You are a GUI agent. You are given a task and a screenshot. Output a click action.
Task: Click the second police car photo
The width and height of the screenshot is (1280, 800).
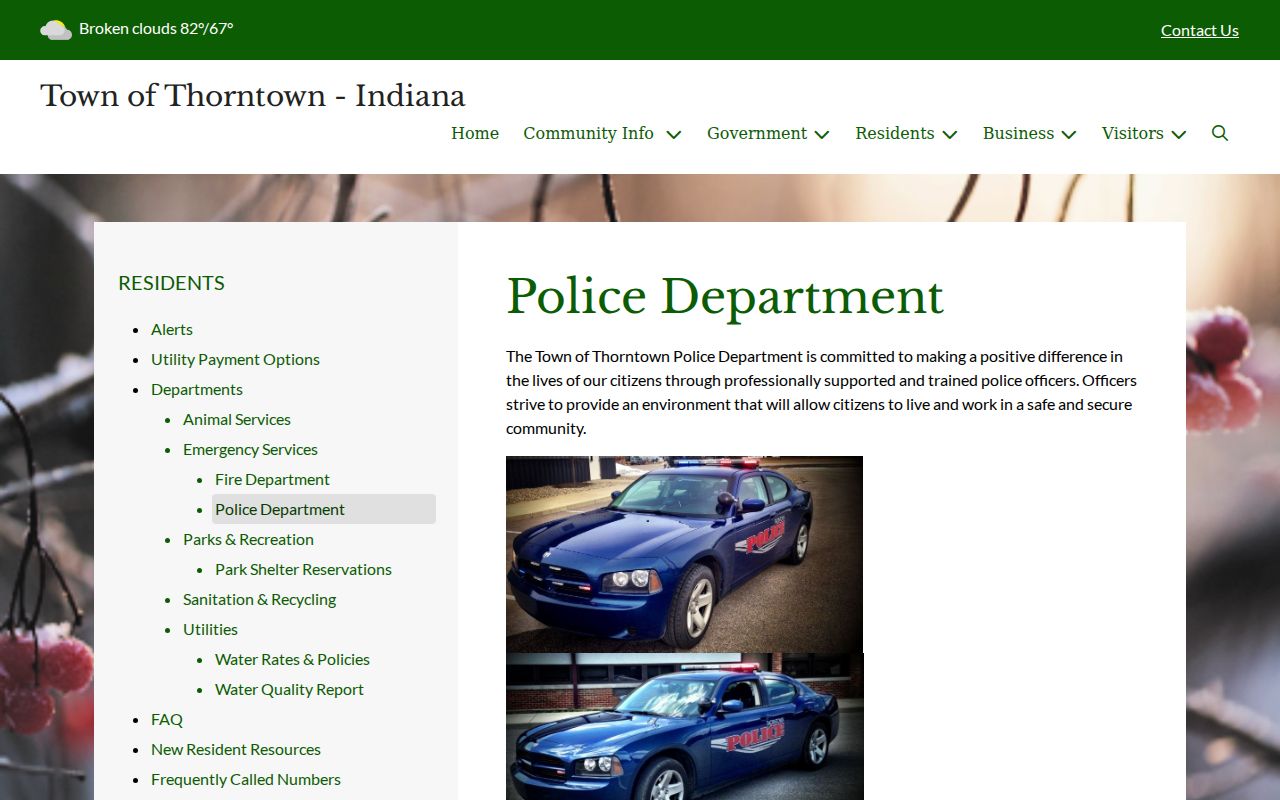pos(685,727)
